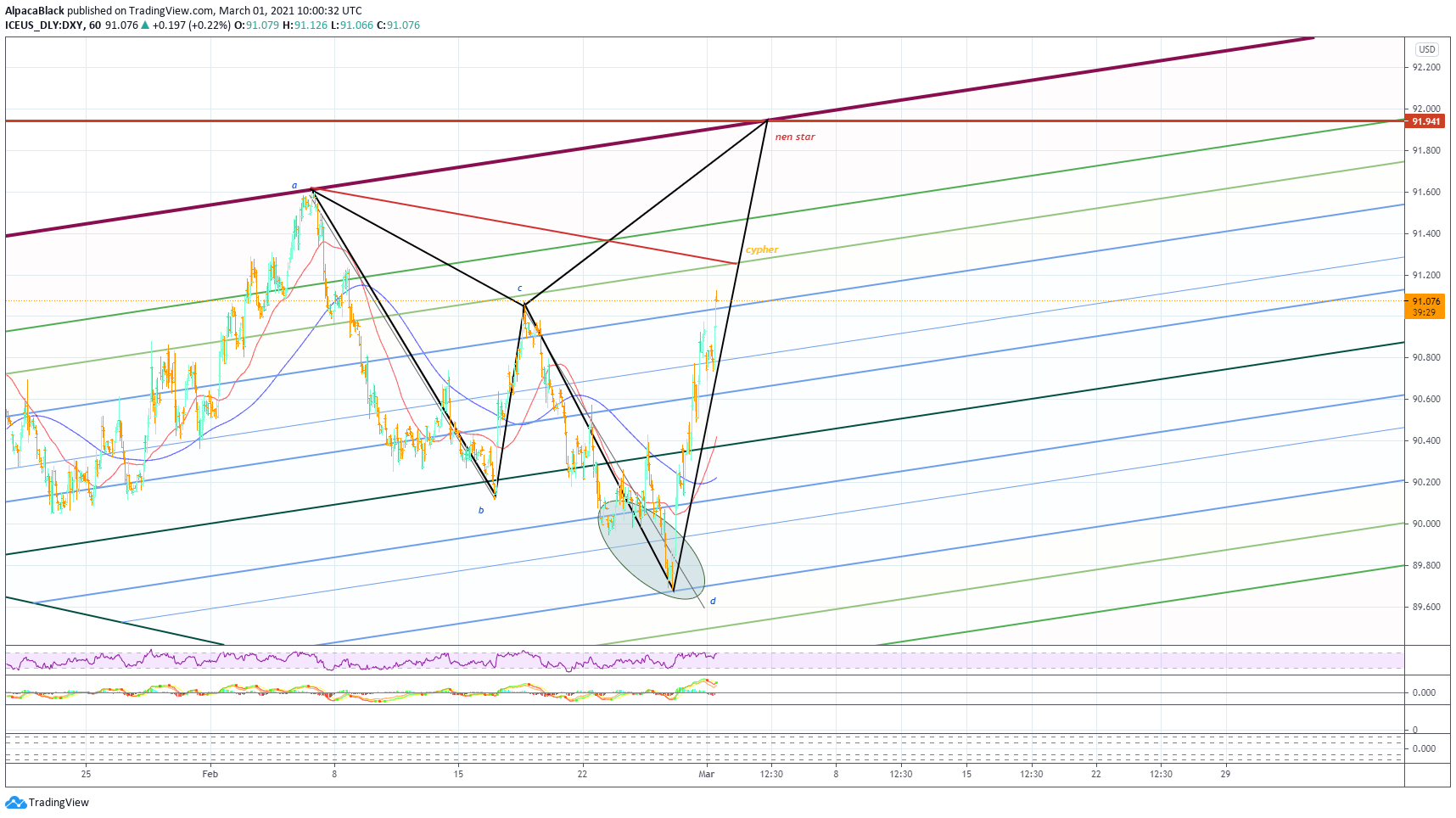The height and width of the screenshot is (818, 1456).
Task: Click the 92.200 price axis label
Action: pos(1426,67)
